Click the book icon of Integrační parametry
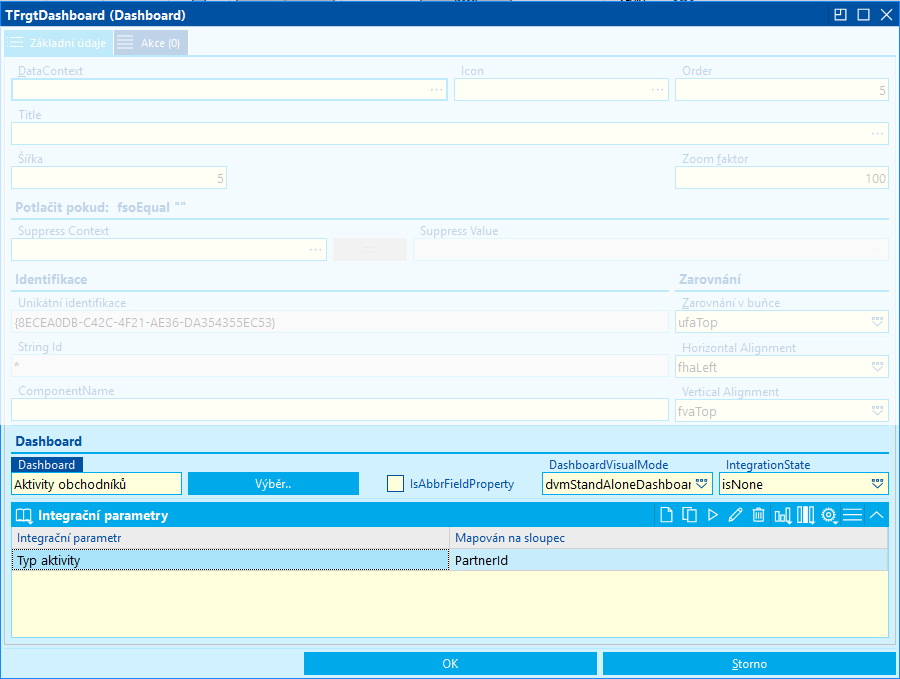Screen dimensions: 900x679 [24, 515]
